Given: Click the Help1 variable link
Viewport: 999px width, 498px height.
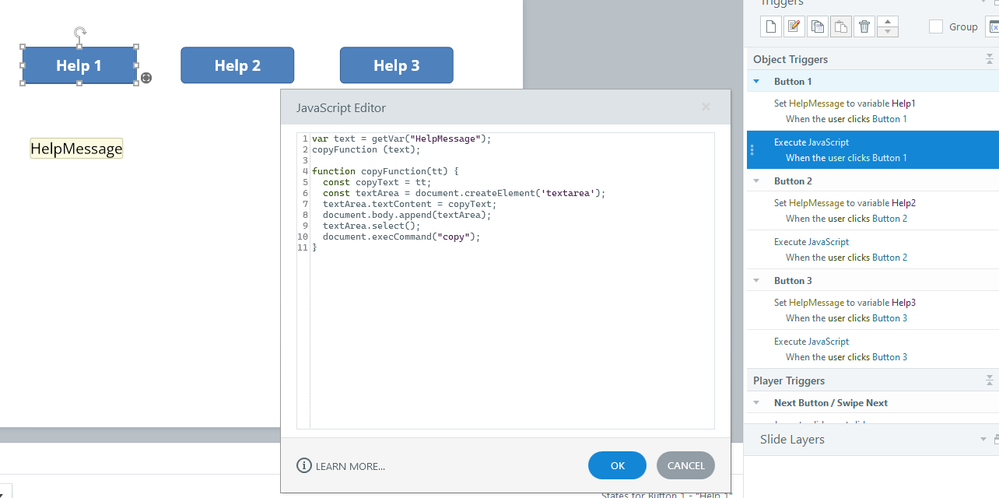Looking at the screenshot, I should pyautogui.click(x=903, y=103).
